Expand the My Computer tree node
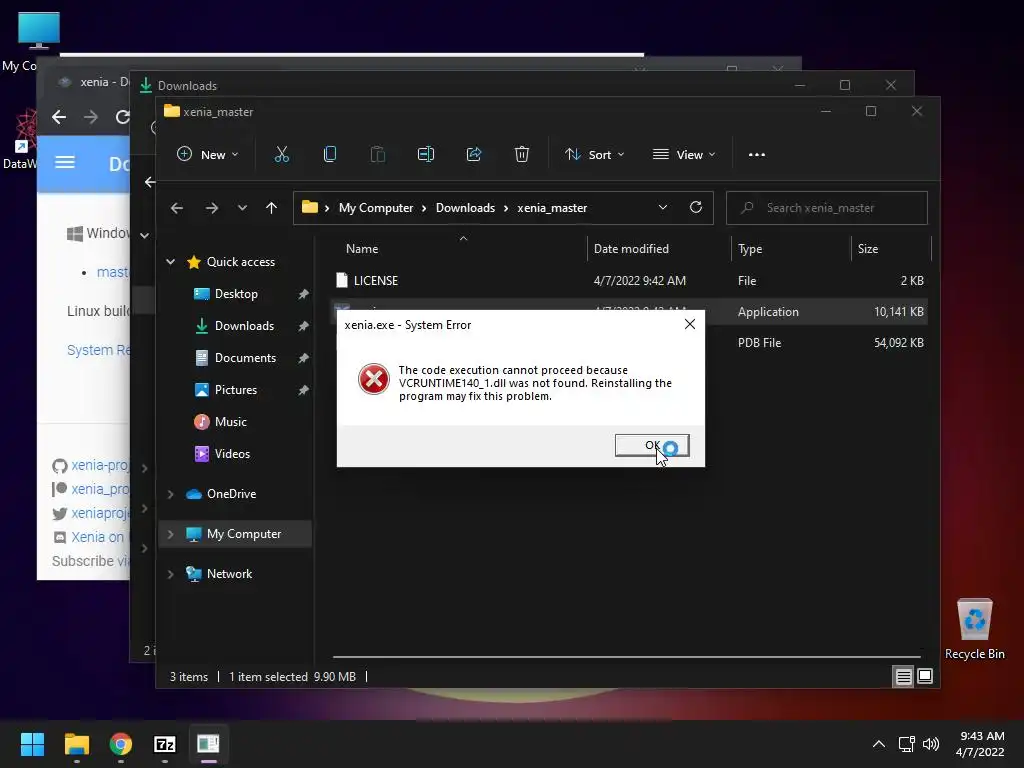Screen dimensions: 1024x768 click(x=170, y=534)
